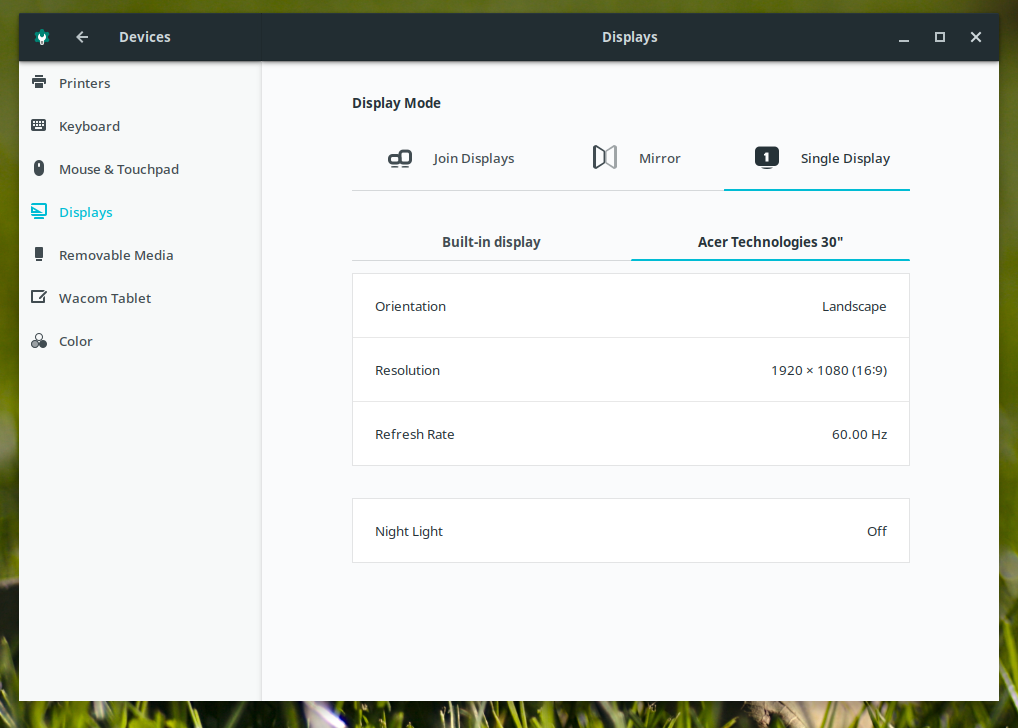Open 1920 × 1080 (16:9) resolution value
This screenshot has height=728, width=1018.
click(x=828, y=370)
